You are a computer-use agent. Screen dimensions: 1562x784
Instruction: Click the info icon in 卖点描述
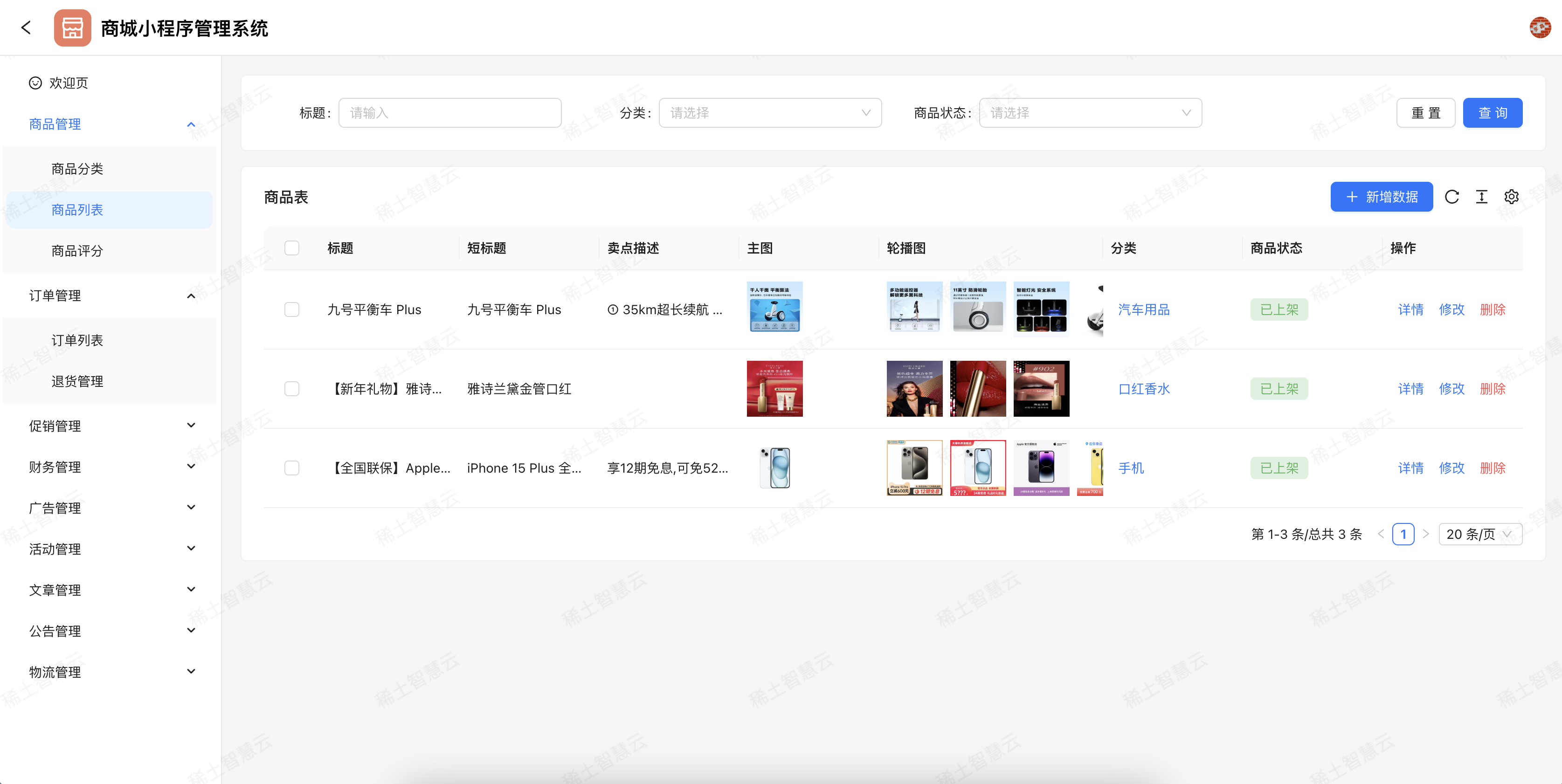612,310
